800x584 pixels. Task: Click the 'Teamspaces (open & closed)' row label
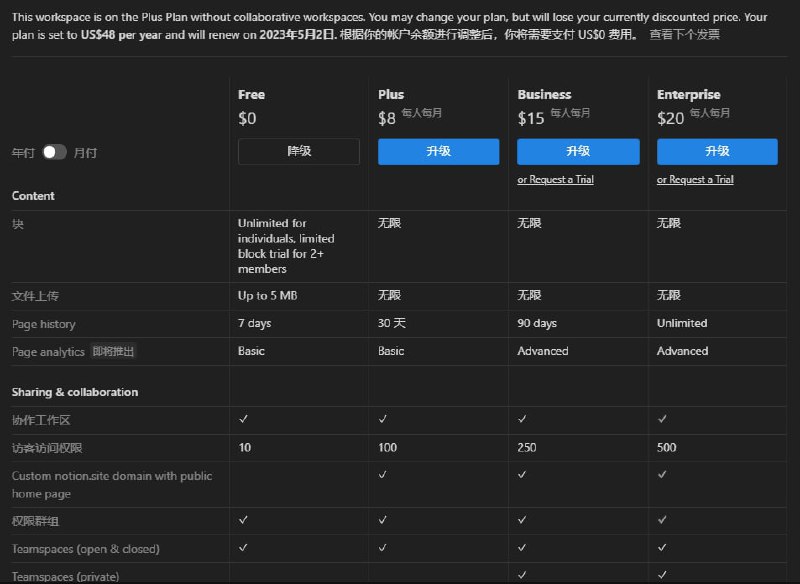86,549
